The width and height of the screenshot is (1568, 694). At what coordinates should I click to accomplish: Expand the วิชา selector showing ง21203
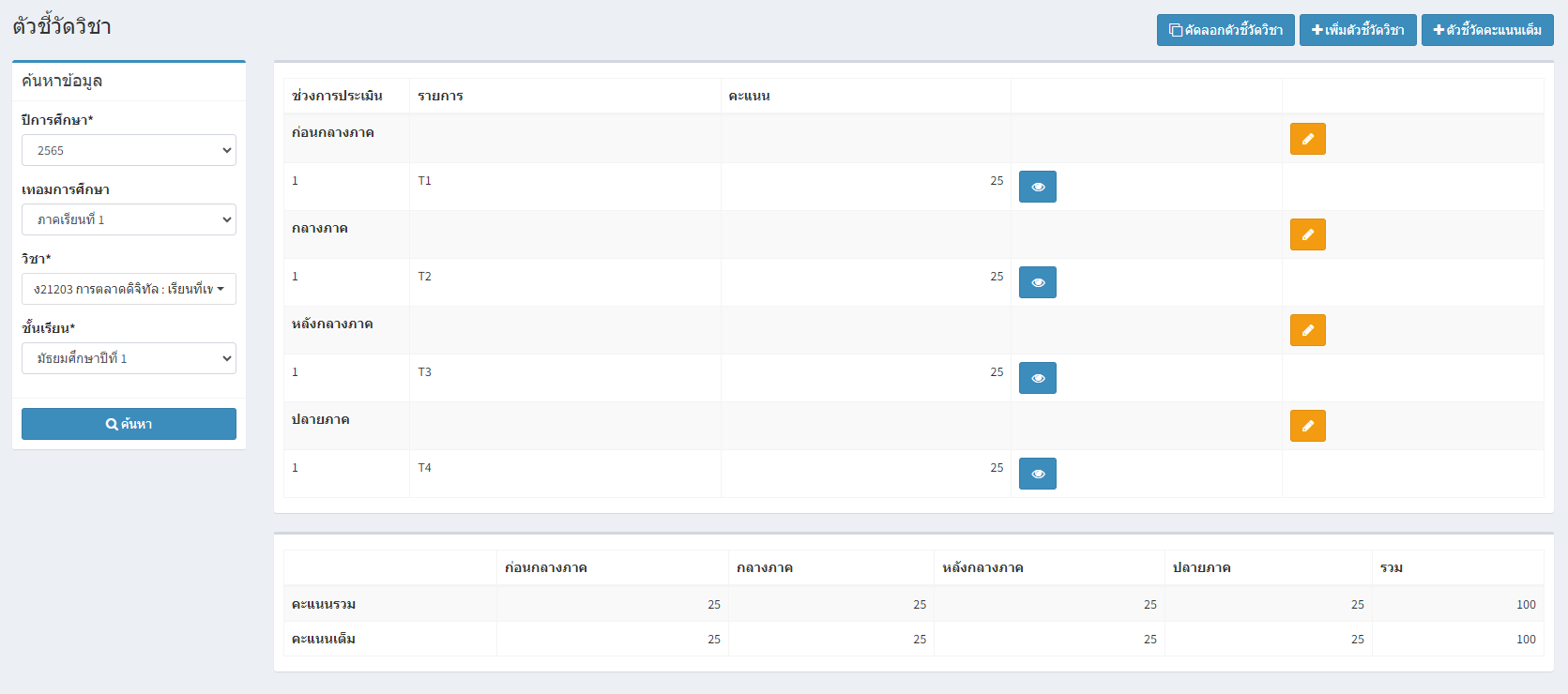click(x=129, y=289)
